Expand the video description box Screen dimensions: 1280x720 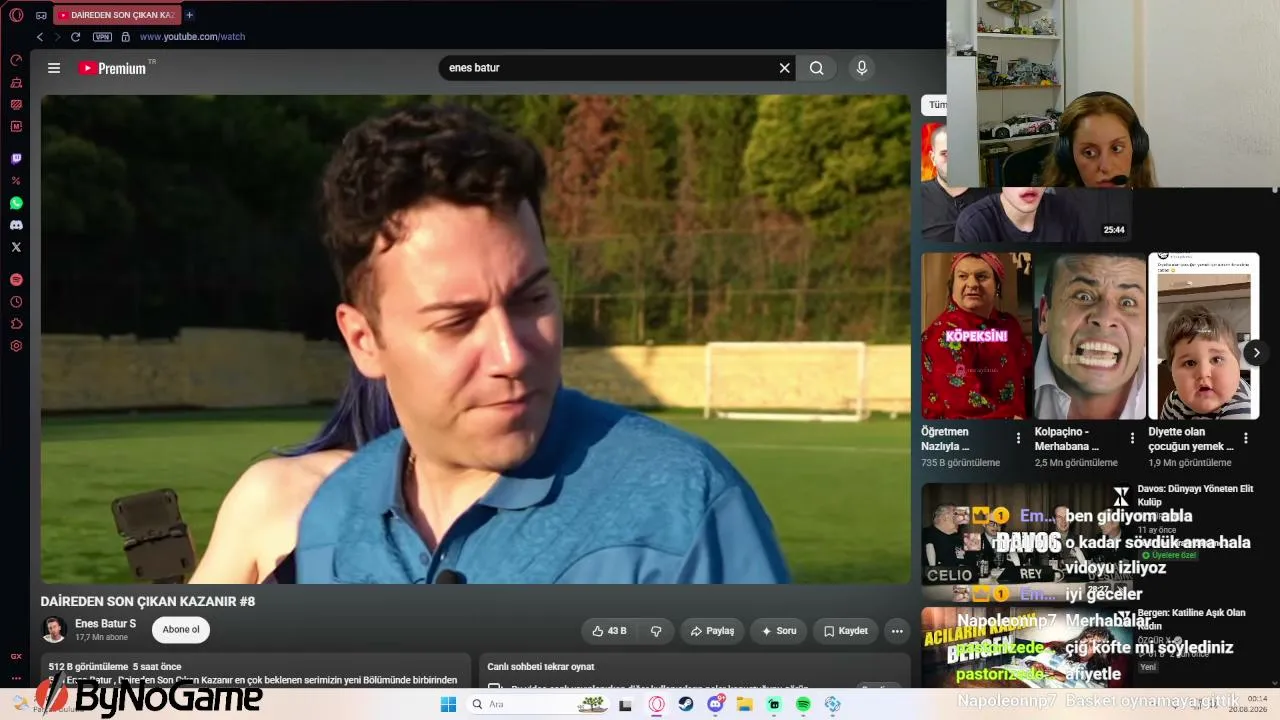tap(258, 671)
